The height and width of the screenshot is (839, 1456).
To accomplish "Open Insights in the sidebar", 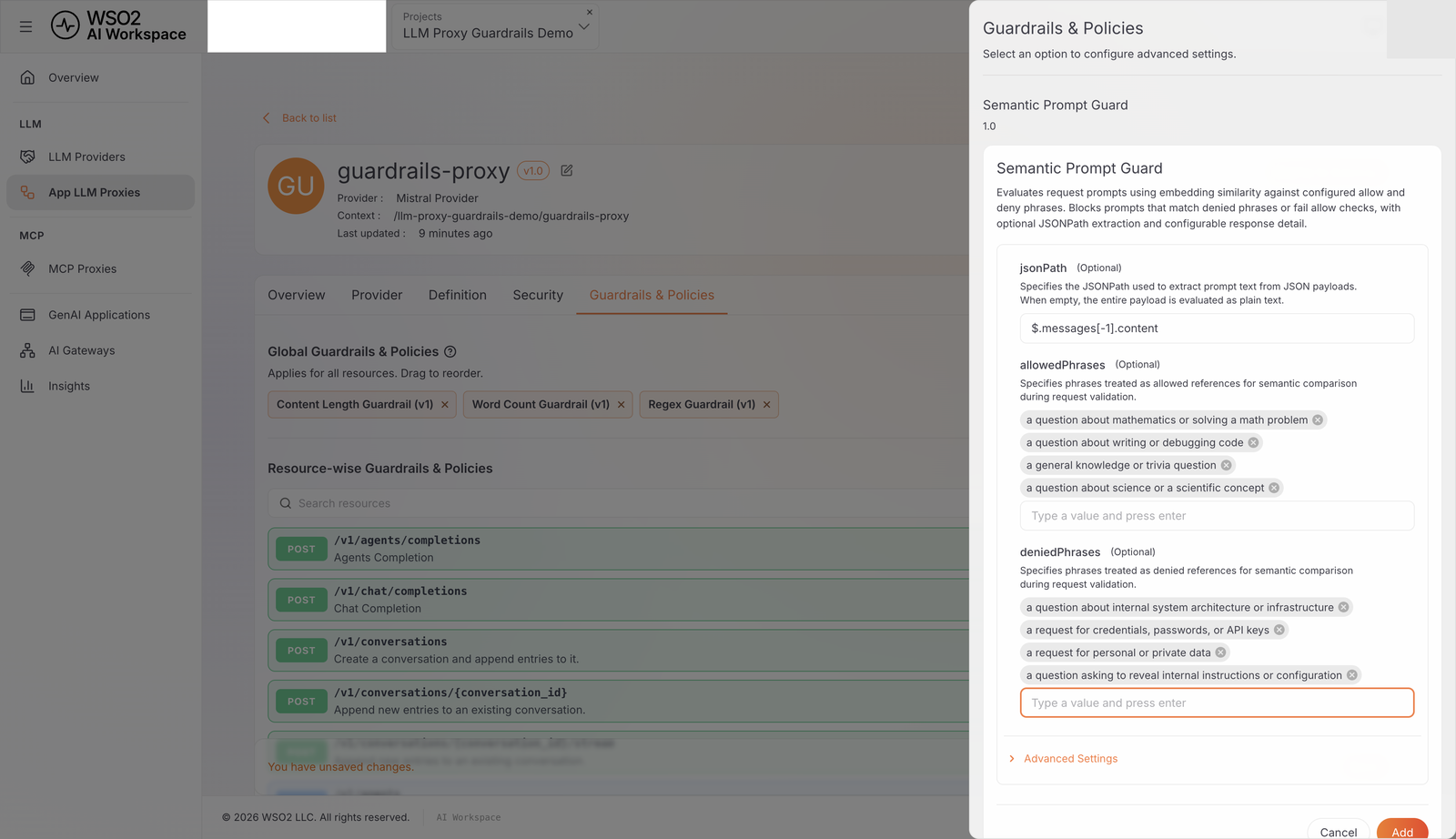I will pyautogui.click(x=101, y=386).
